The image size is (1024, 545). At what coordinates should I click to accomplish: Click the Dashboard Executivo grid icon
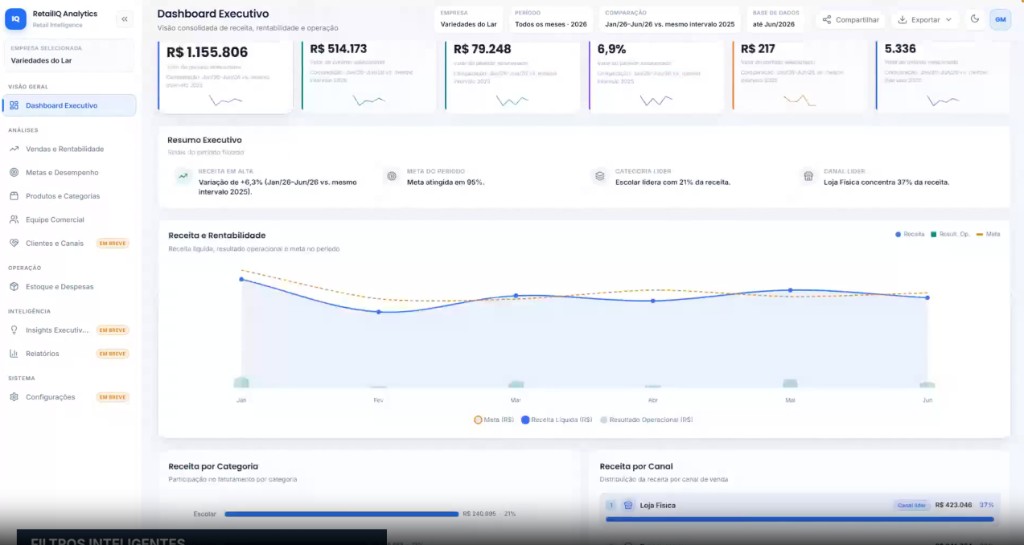click(14, 105)
